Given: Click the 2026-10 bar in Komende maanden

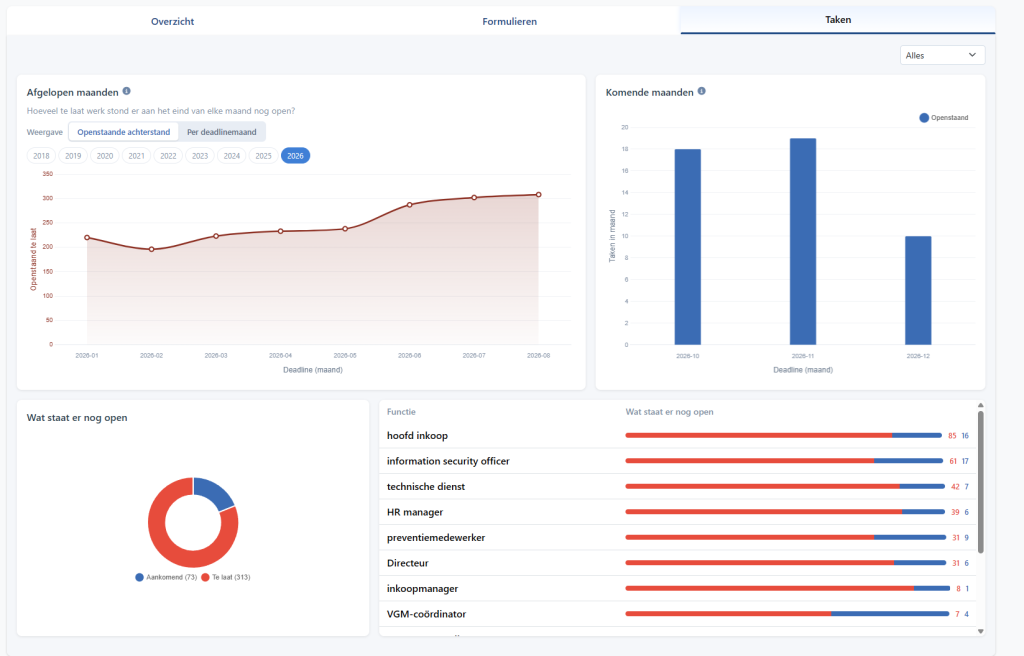Looking at the screenshot, I should (688, 247).
